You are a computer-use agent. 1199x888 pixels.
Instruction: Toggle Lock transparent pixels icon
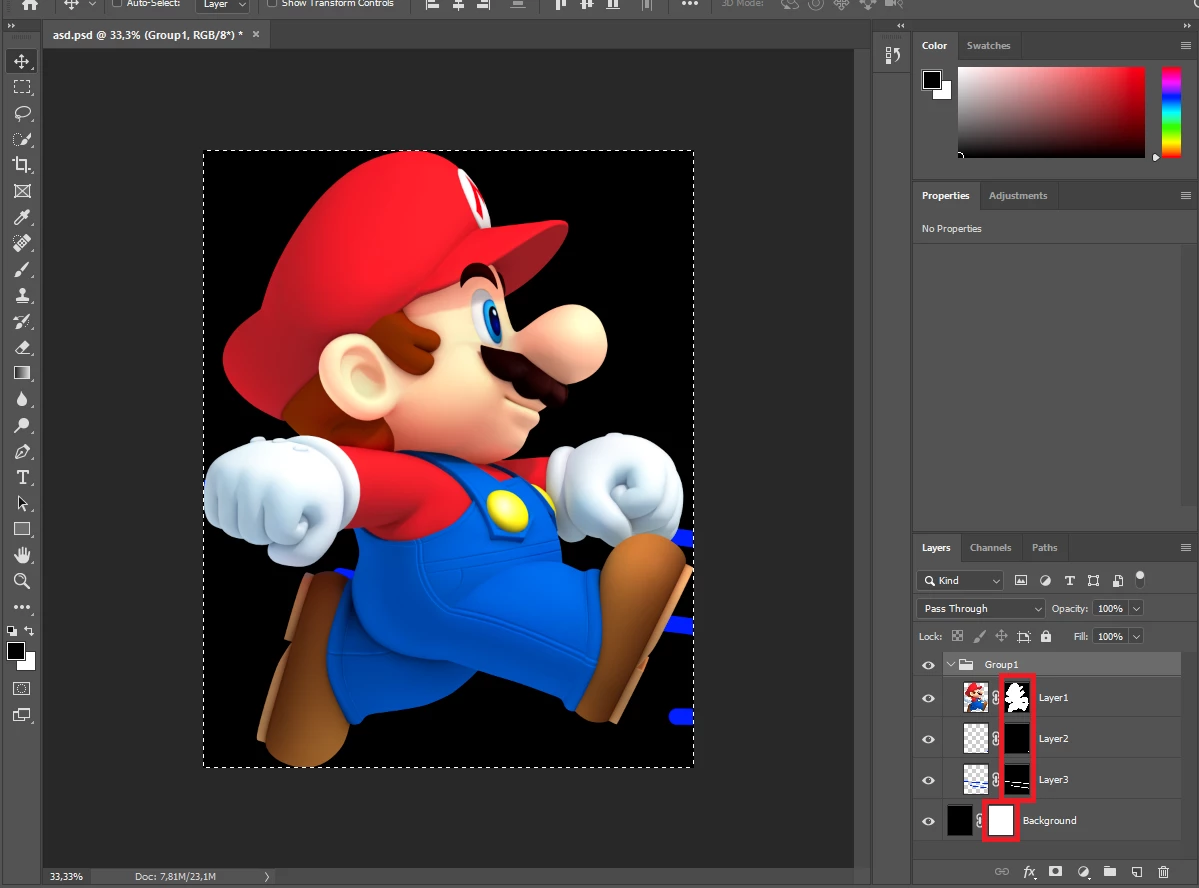[x=957, y=636]
